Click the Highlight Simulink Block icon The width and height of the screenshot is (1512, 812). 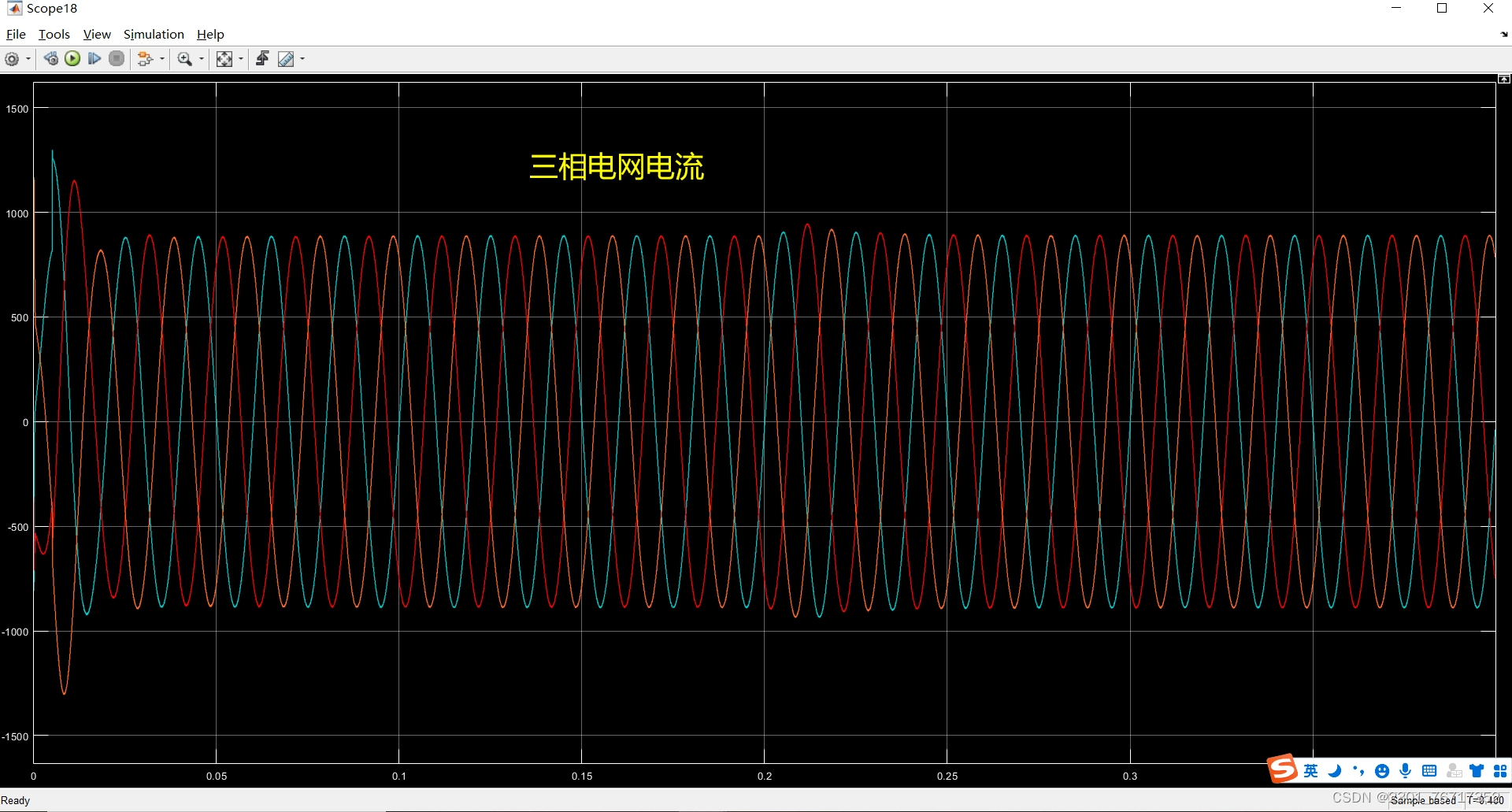[x=145, y=59]
